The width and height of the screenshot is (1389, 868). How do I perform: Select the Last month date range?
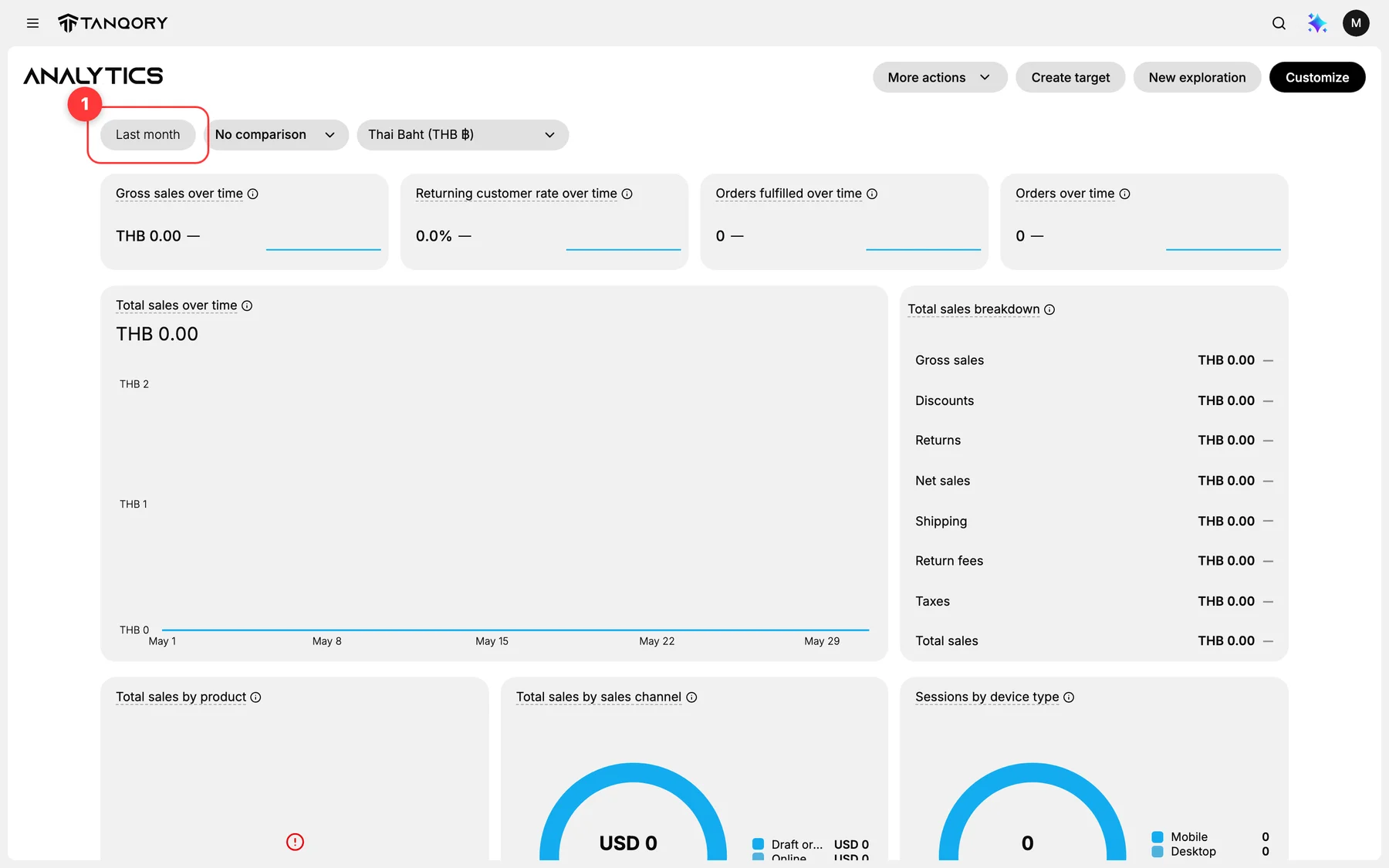(147, 135)
